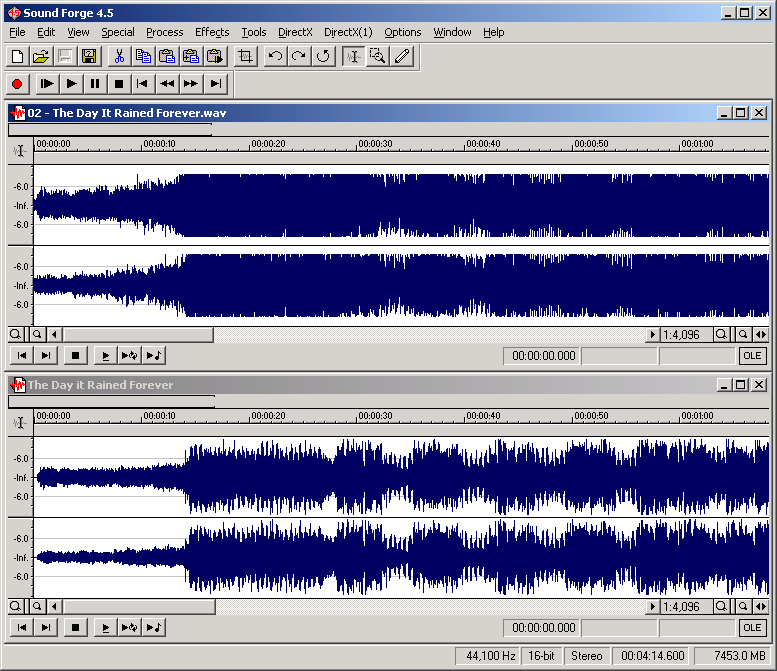Viewport: 777px width, 671px height.
Task: Click position field 00:00:00.000 in lower window
Action: click(544, 628)
